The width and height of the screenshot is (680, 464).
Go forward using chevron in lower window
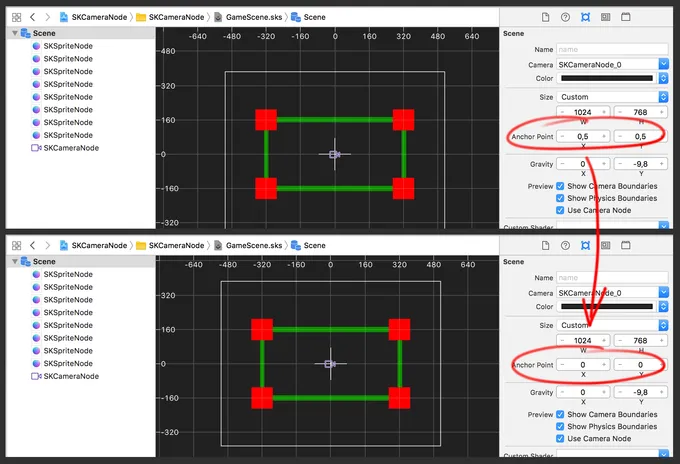pos(48,245)
